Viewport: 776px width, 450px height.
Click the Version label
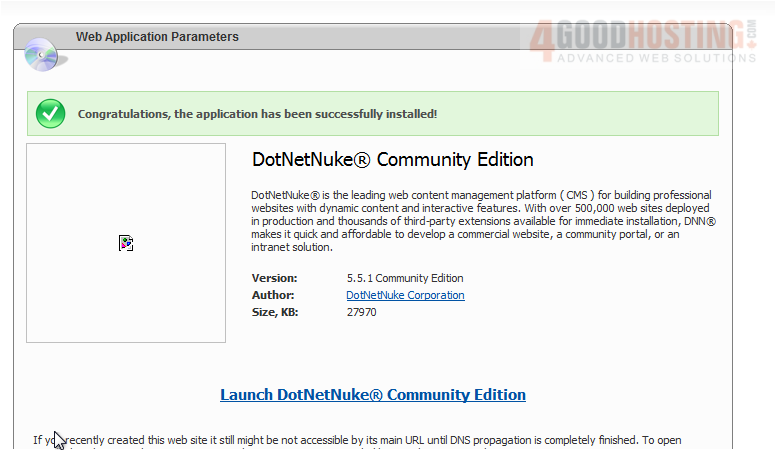point(274,278)
